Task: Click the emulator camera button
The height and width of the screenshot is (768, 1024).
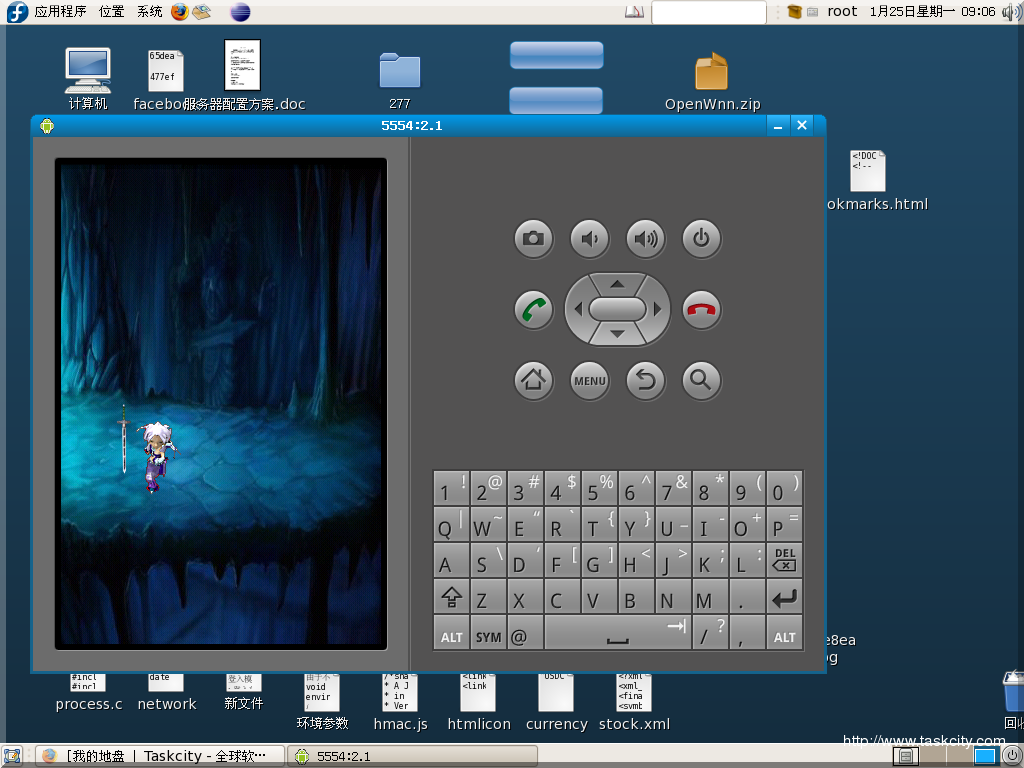Action: pos(534,239)
